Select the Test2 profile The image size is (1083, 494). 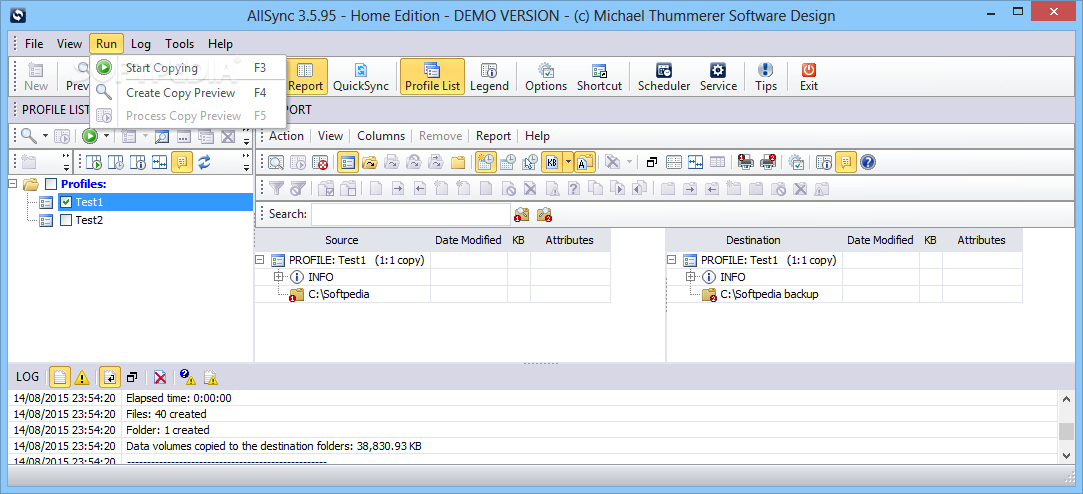click(88, 220)
